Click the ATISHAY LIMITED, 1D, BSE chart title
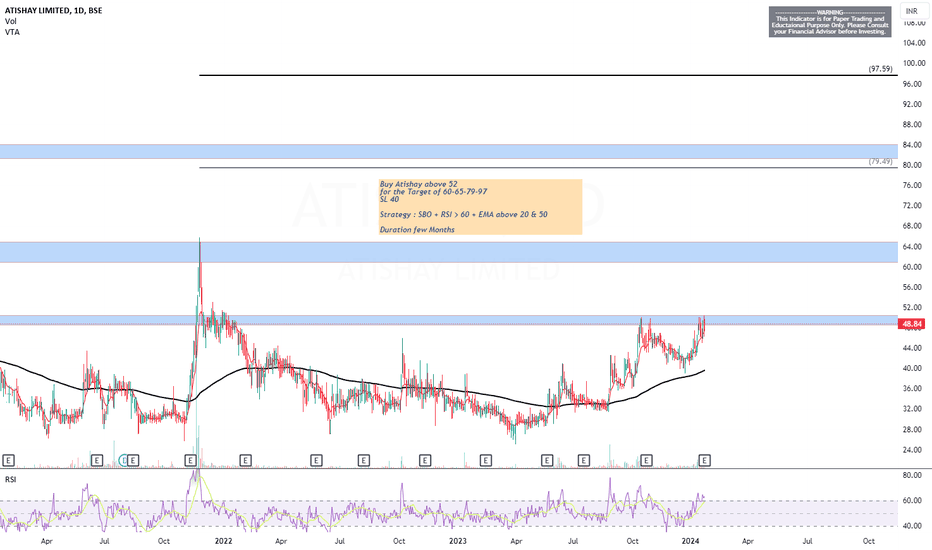The height and width of the screenshot is (550, 932). 53,11
